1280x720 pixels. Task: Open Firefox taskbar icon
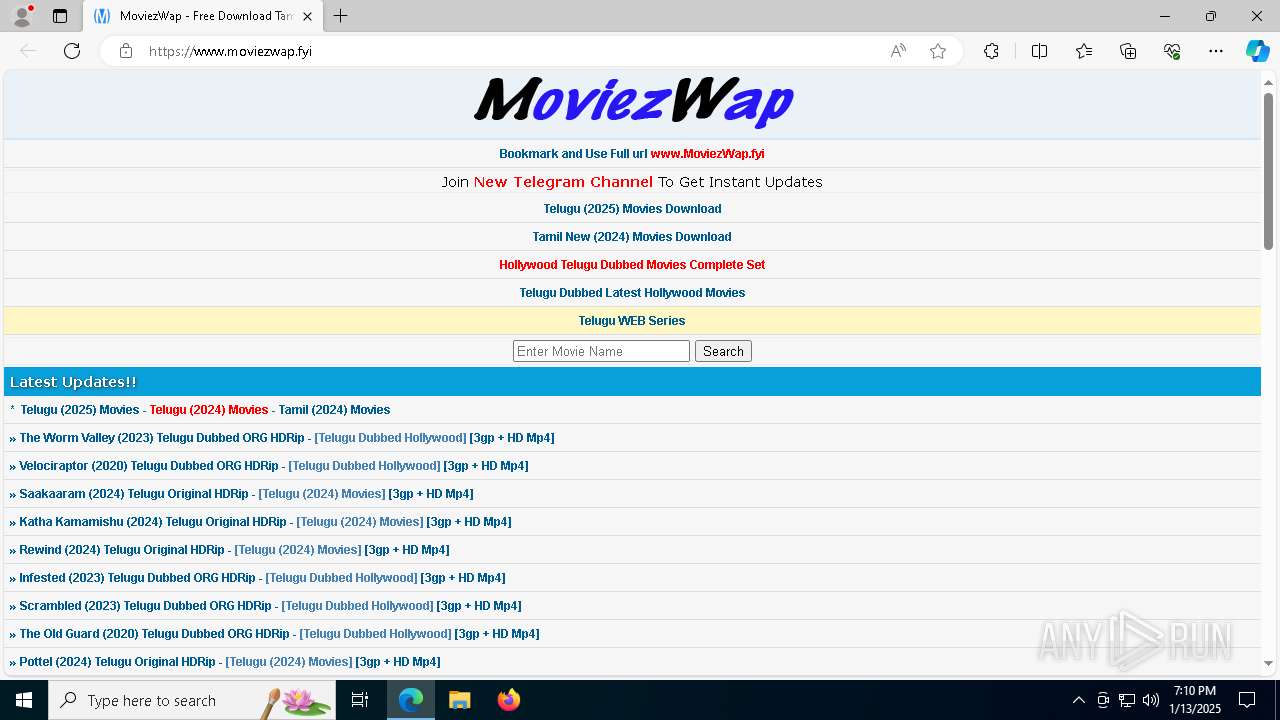508,700
